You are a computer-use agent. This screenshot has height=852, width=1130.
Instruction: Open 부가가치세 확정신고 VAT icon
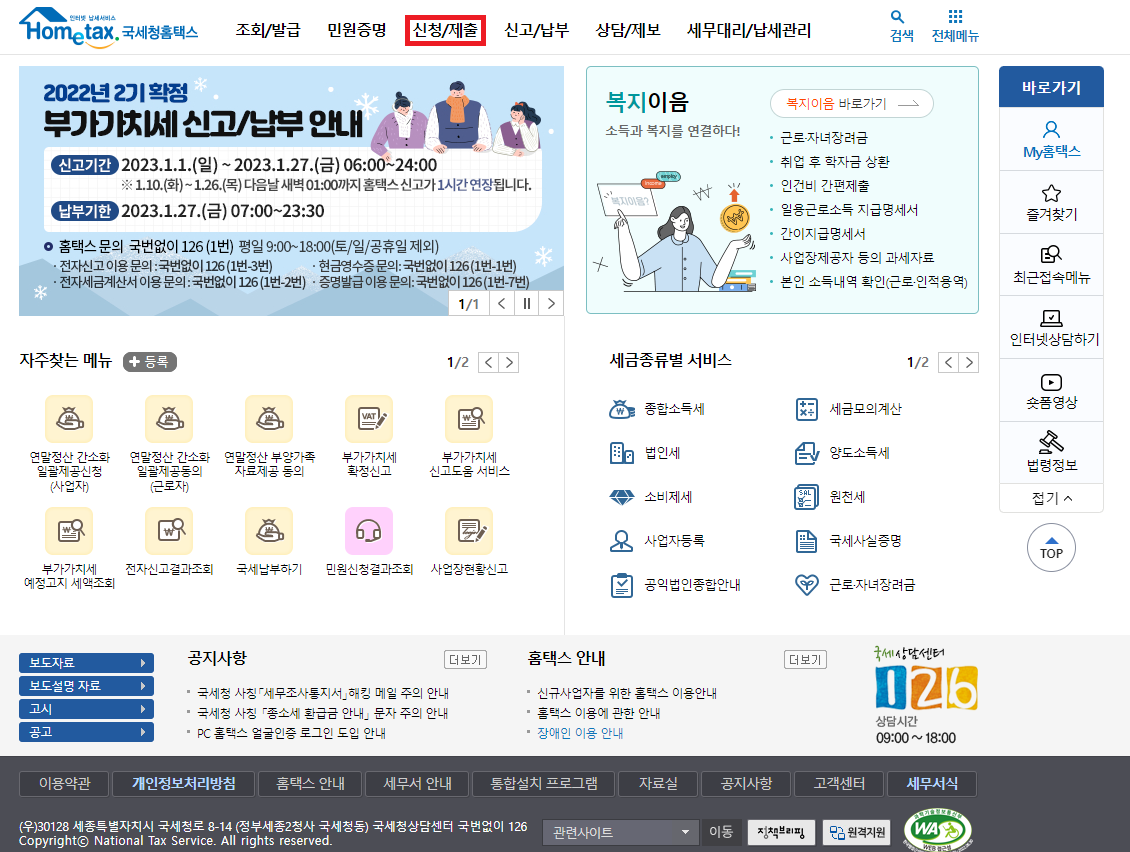[x=369, y=419]
